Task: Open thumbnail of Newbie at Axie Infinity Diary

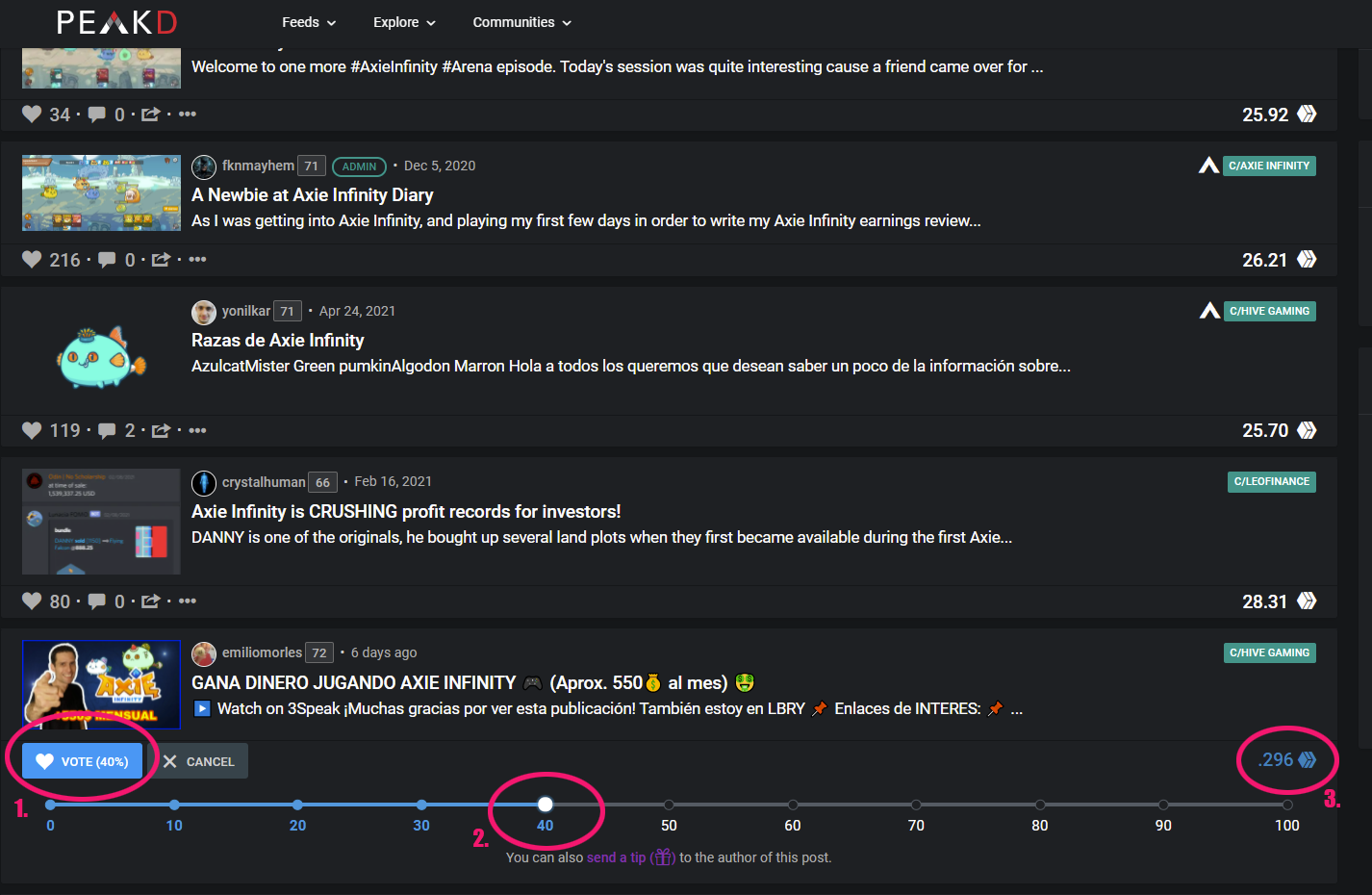Action: click(x=101, y=192)
